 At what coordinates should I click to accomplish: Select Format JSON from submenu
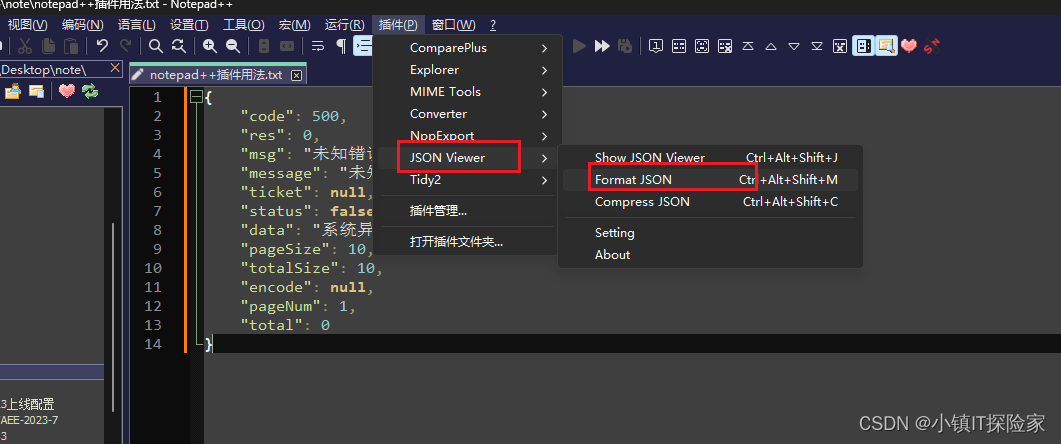click(710, 179)
